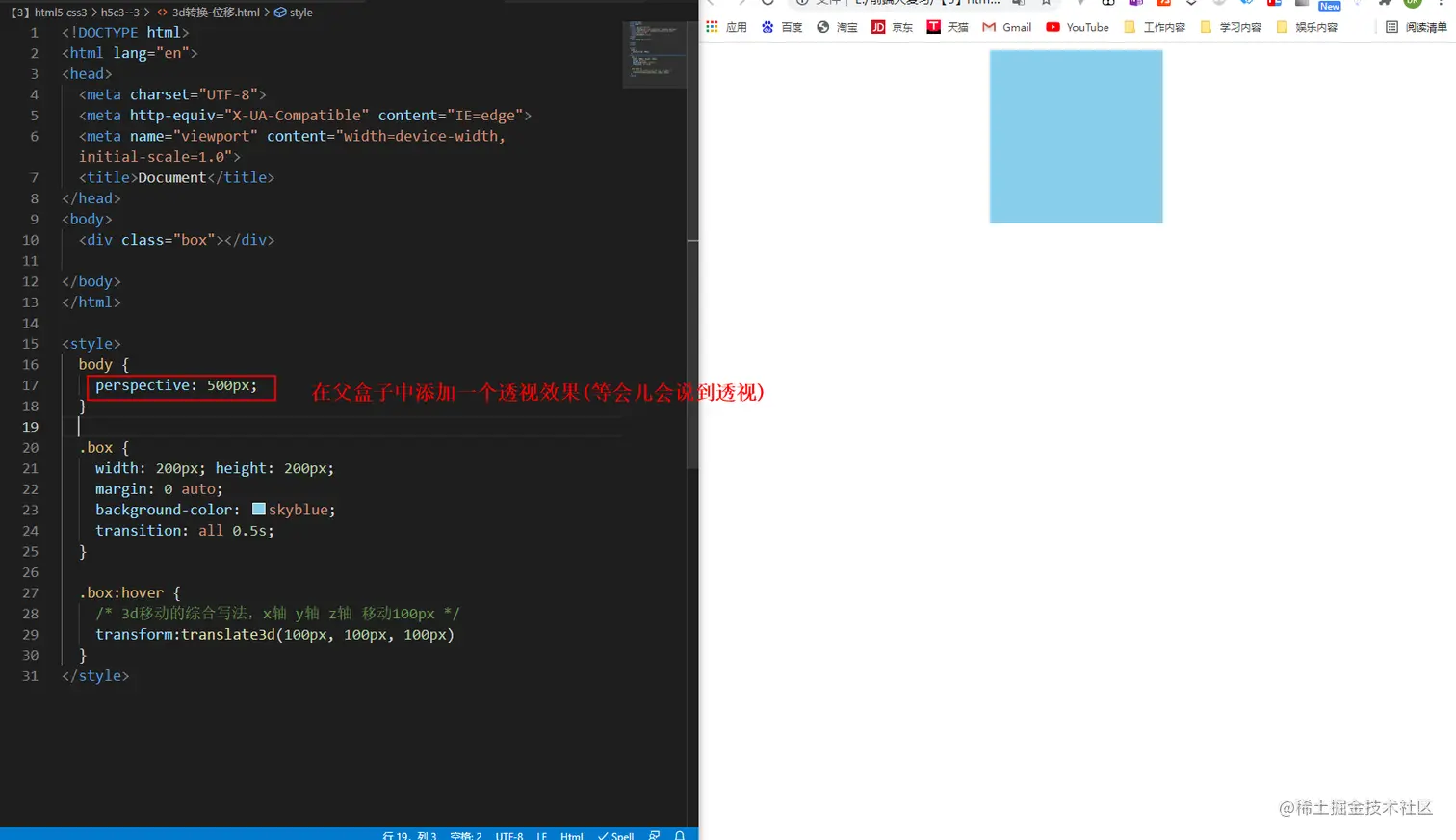The width and height of the screenshot is (1456, 840).
Task: Click the skyblue color swatch on line 23
Action: point(258,509)
